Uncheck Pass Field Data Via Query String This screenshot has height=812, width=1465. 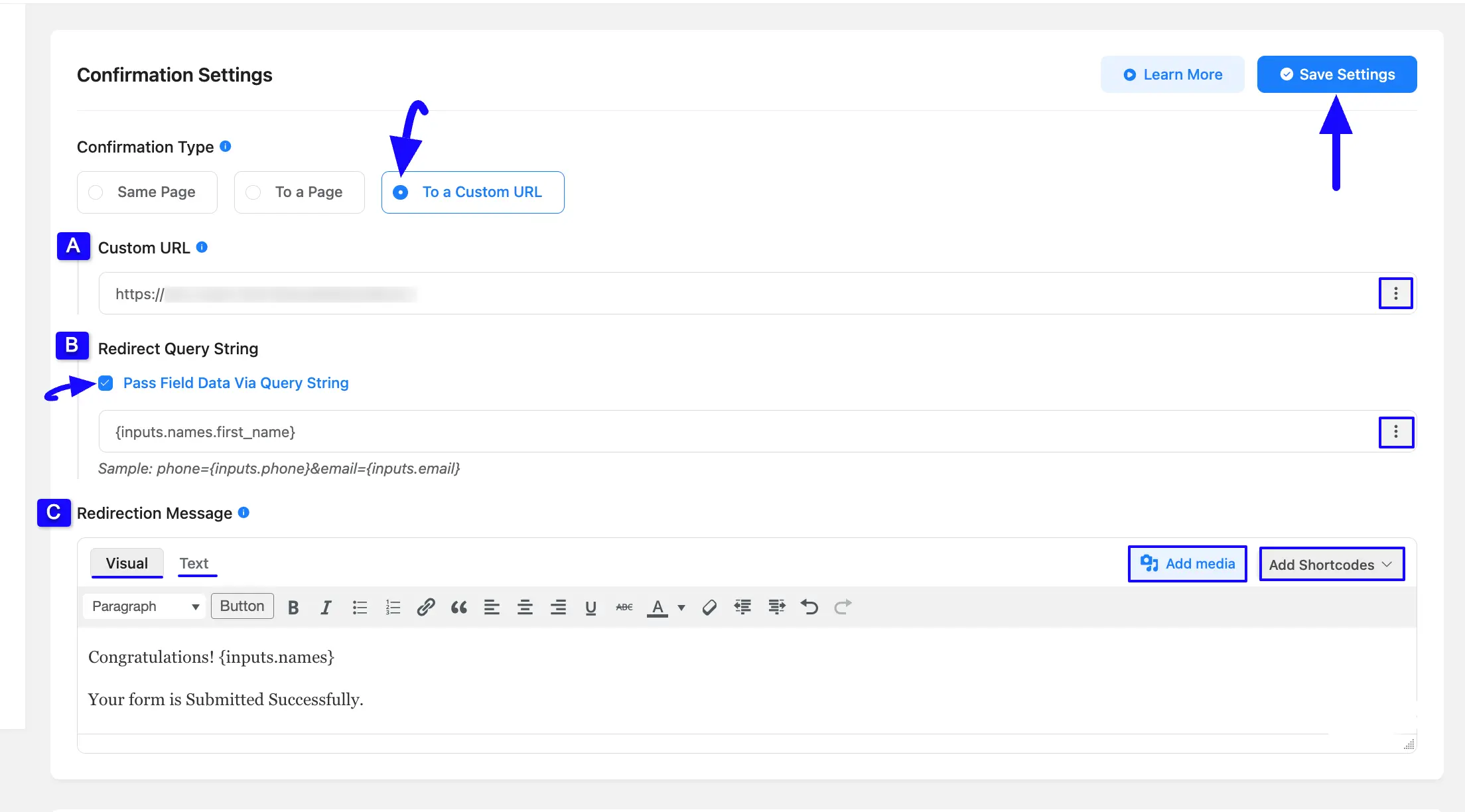[x=105, y=383]
